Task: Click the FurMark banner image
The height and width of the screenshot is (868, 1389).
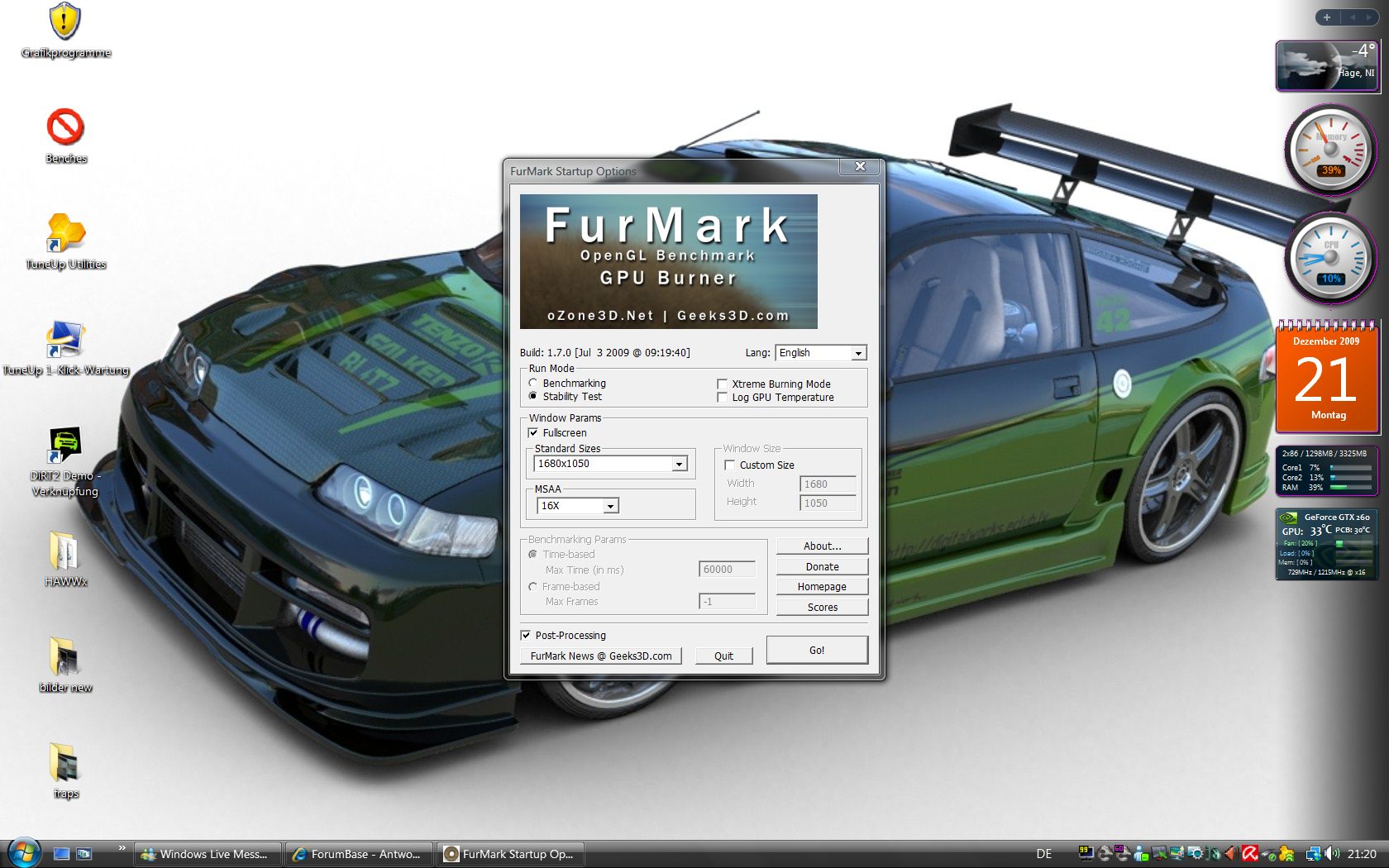Action: [668, 261]
